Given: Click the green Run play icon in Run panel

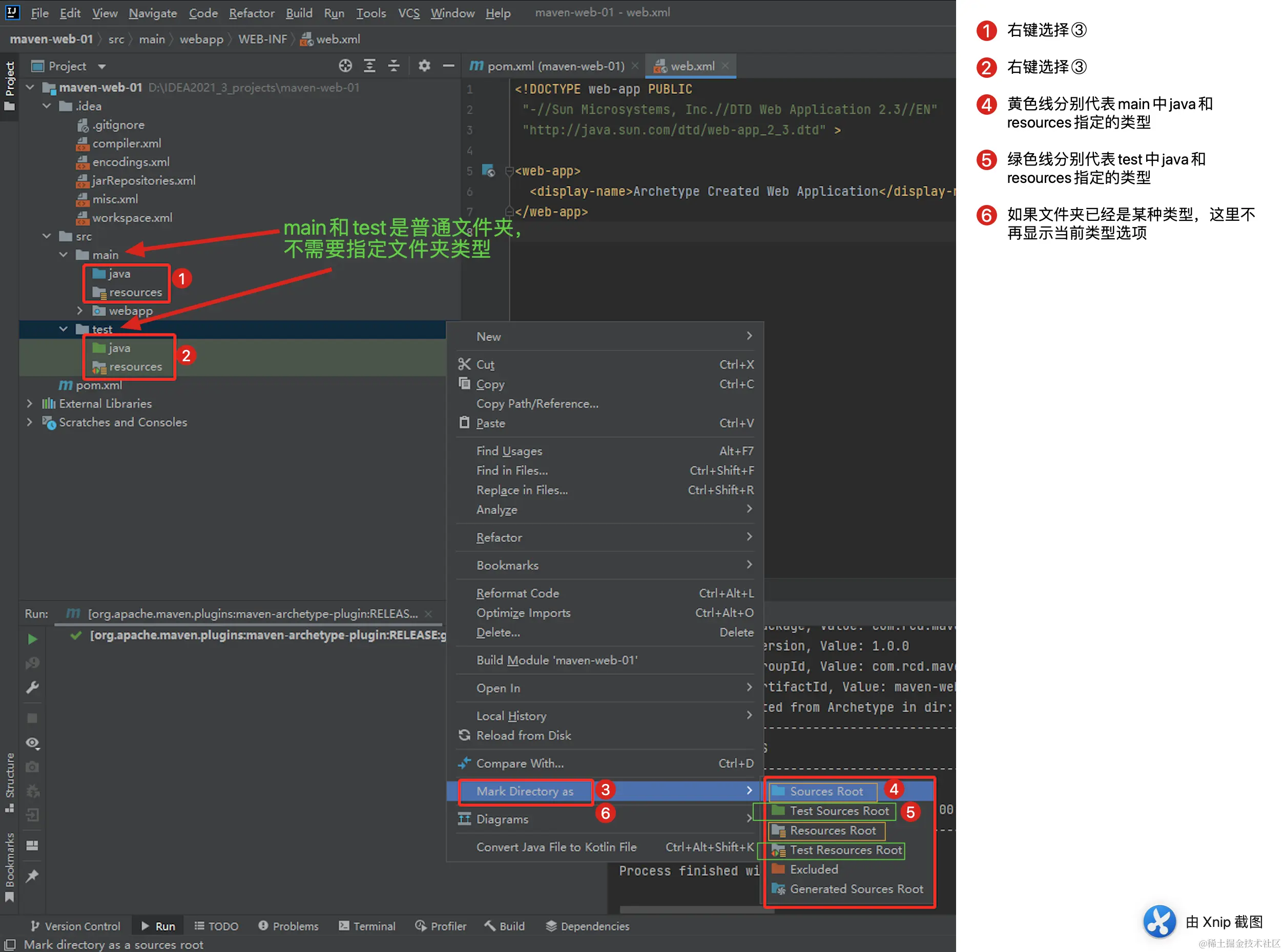Looking at the screenshot, I should click(x=32, y=639).
